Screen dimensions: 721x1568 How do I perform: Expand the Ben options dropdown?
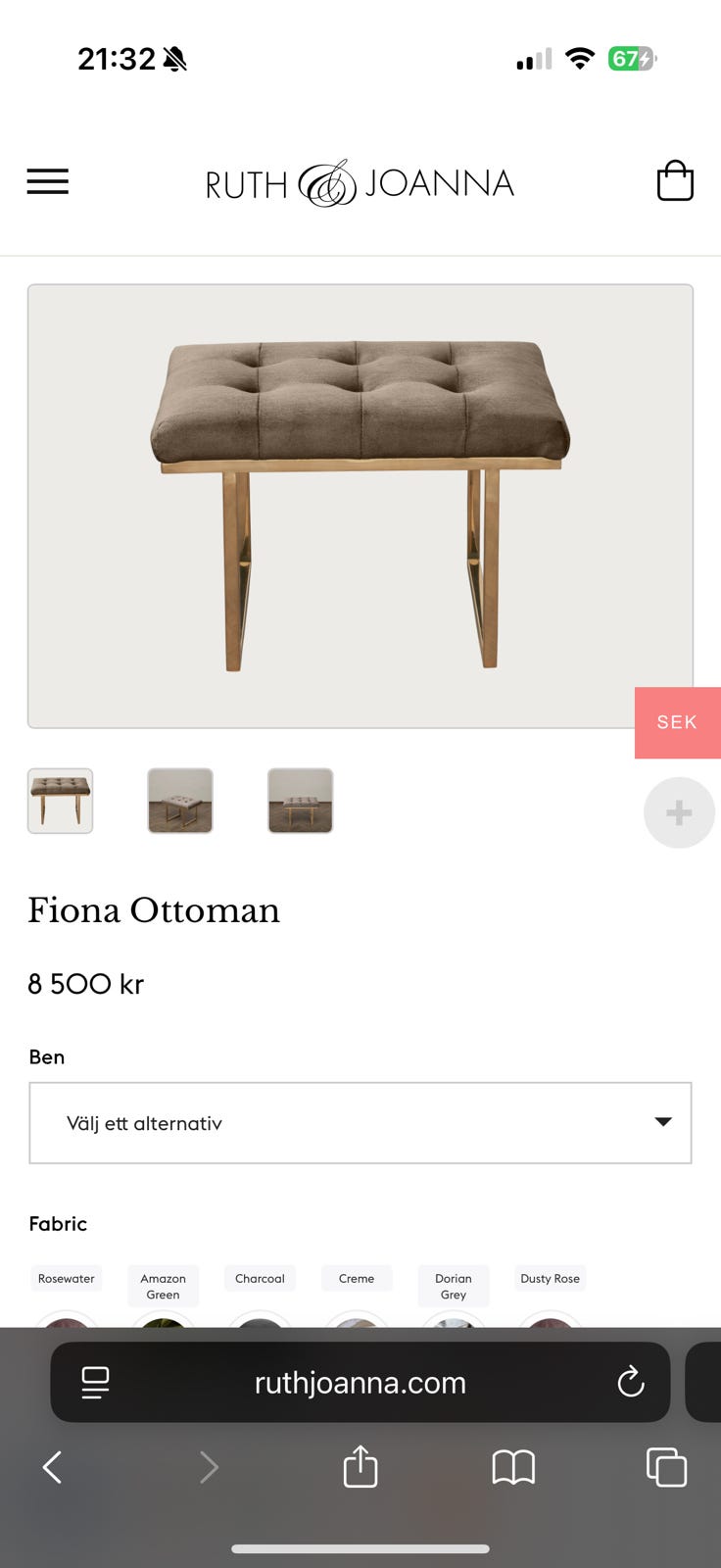pos(360,1123)
